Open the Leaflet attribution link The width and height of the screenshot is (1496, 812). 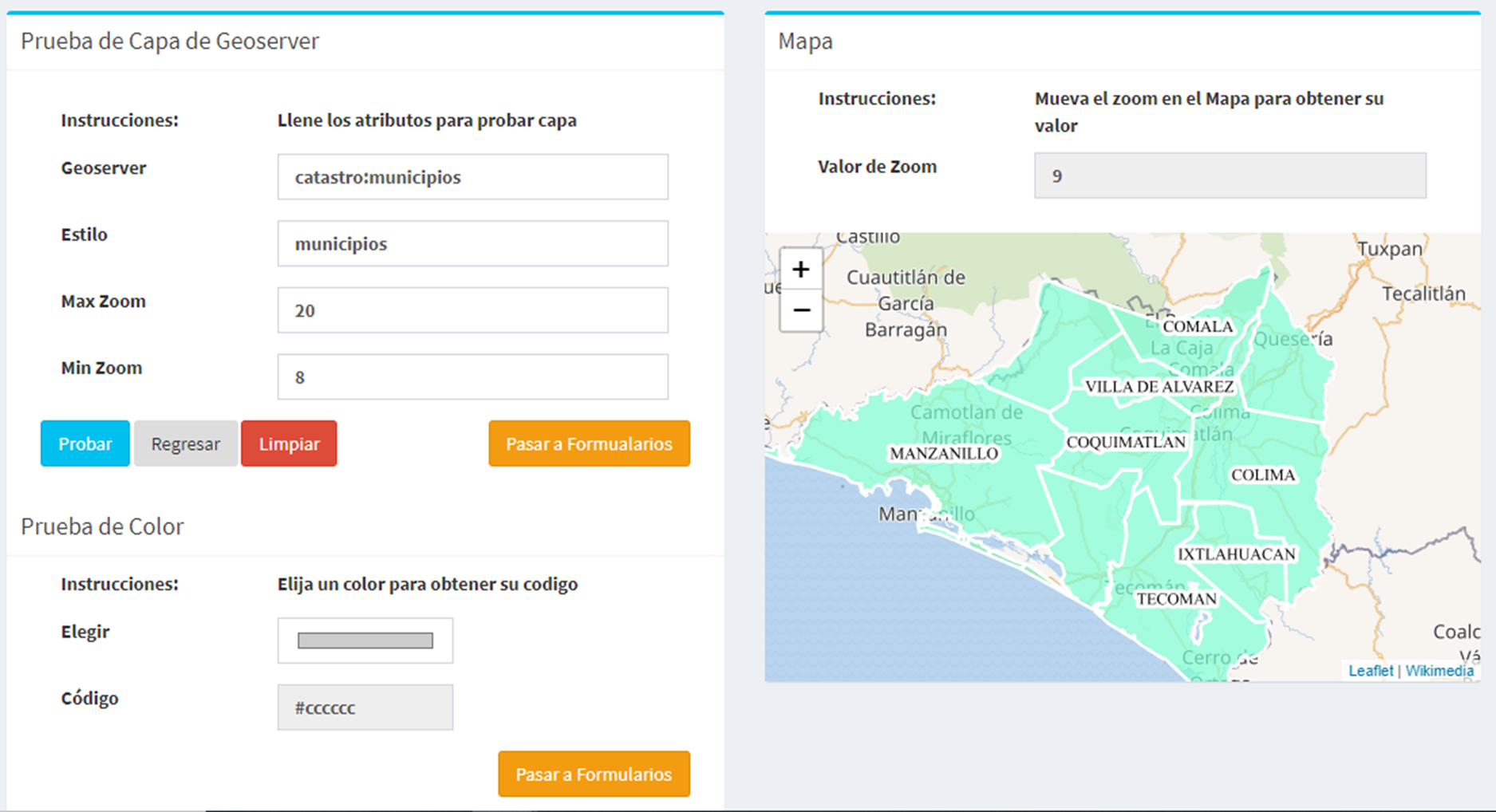click(x=1370, y=671)
